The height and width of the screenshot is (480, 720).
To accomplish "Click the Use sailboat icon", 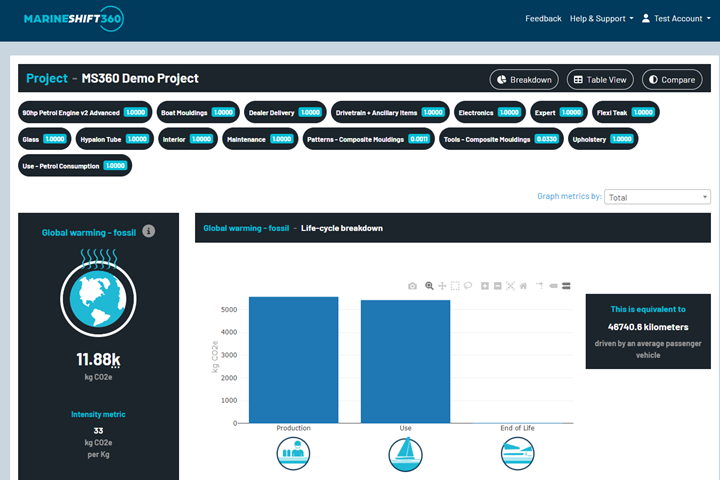I will pyautogui.click(x=405, y=454).
